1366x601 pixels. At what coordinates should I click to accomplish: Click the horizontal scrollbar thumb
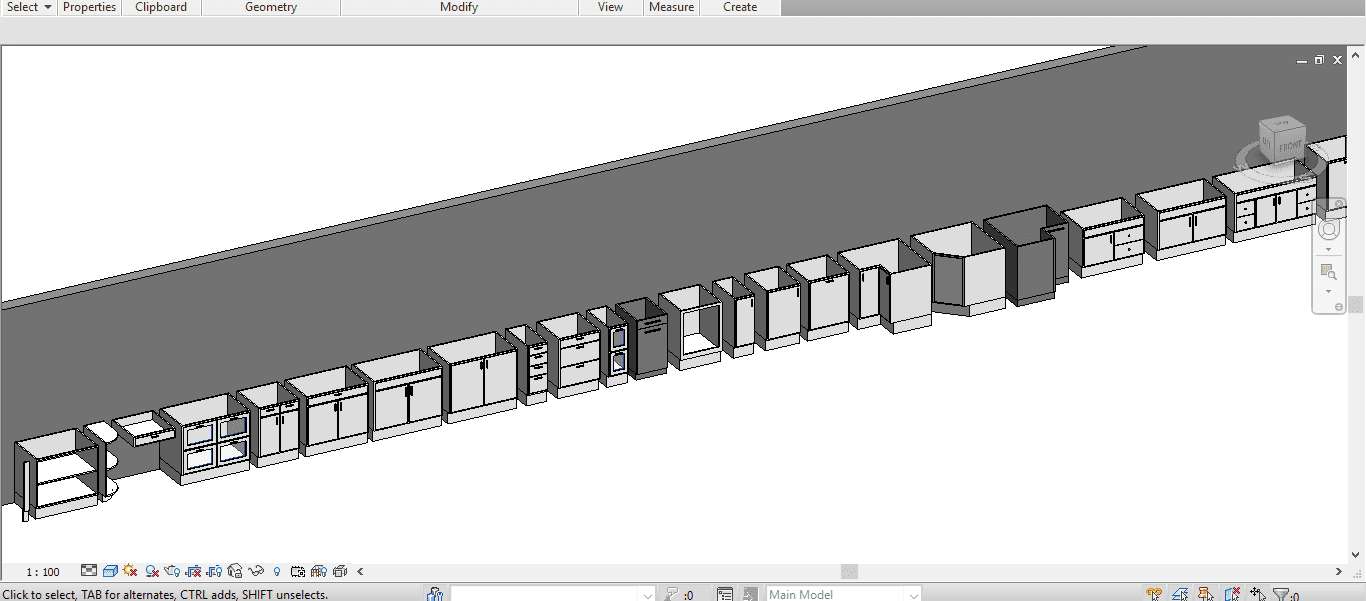pos(849,572)
